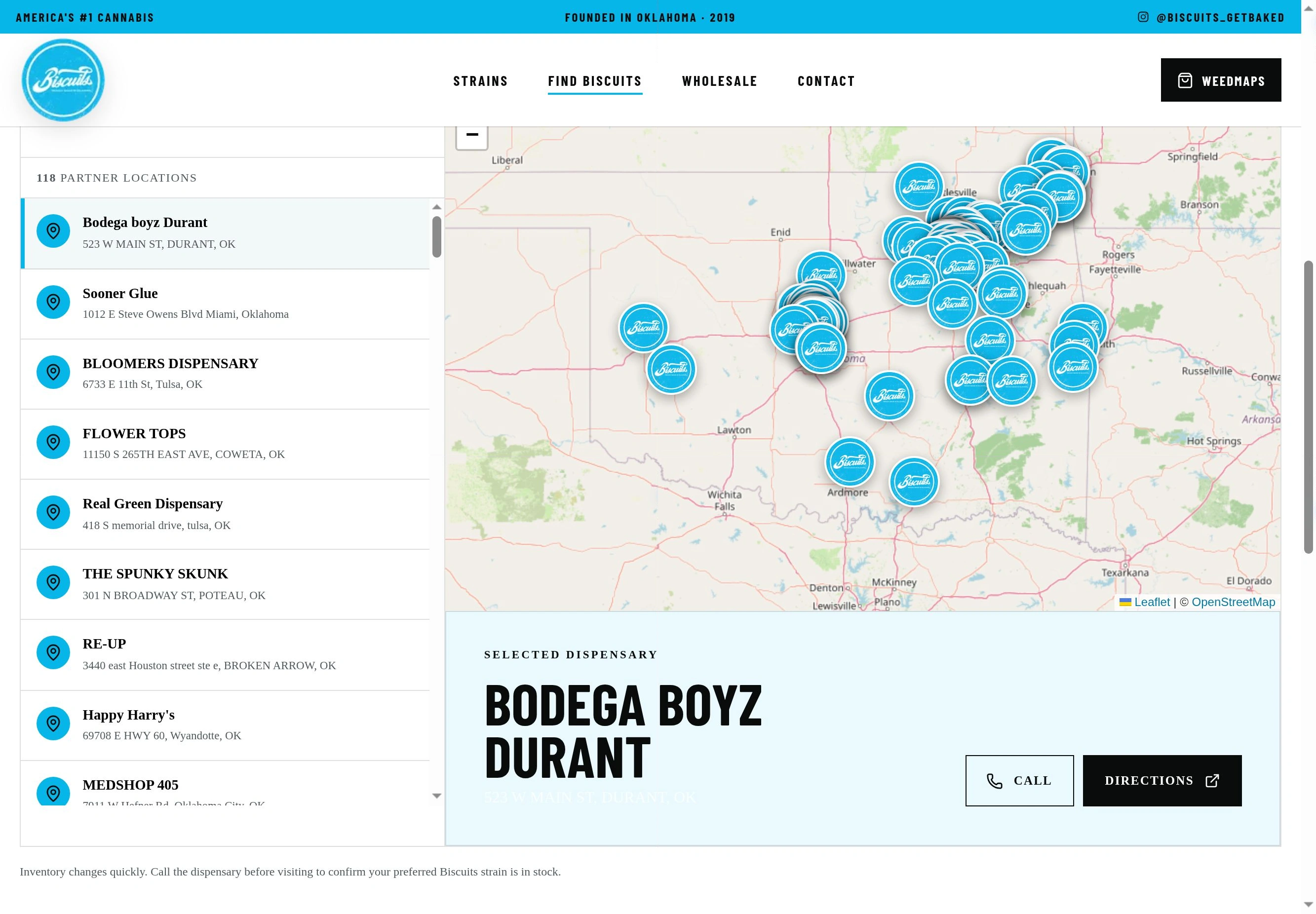The width and height of the screenshot is (1316, 914).
Task: Select BLOOMERS DISPENSARY in the list
Action: (225, 374)
